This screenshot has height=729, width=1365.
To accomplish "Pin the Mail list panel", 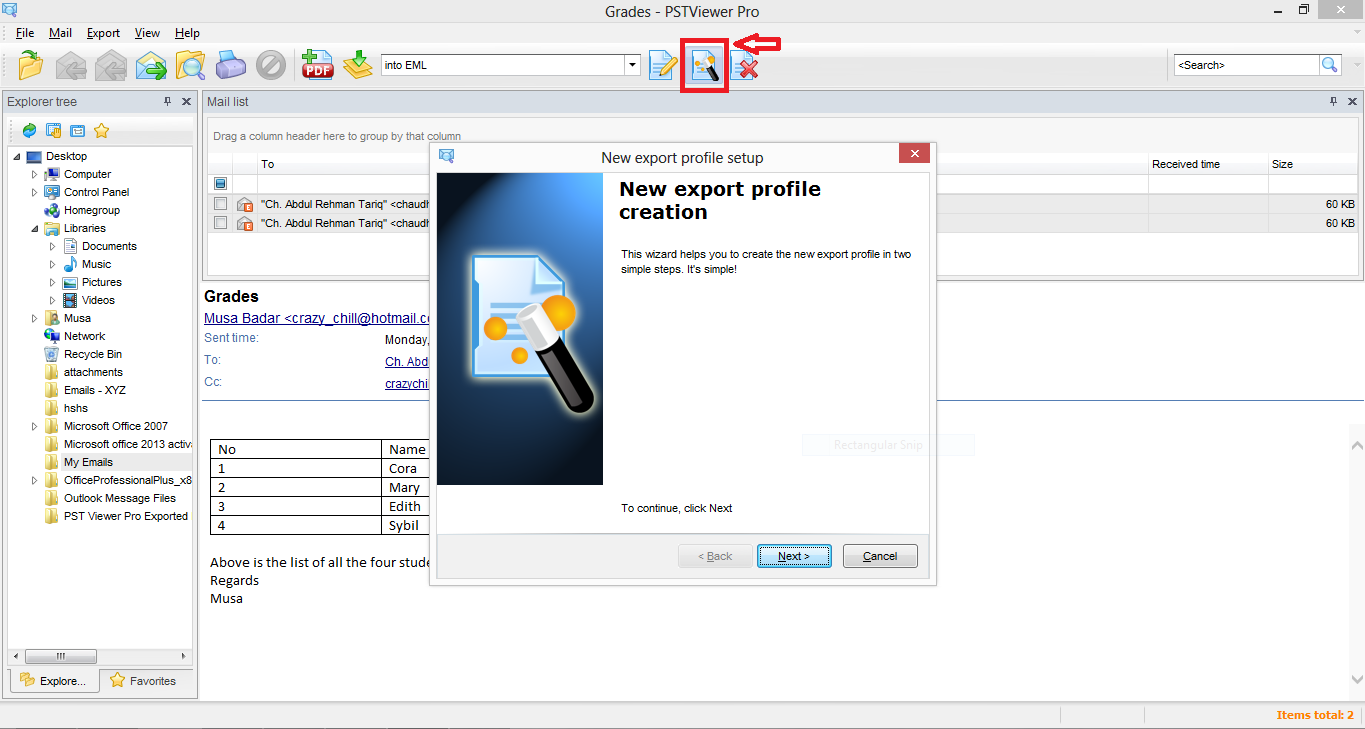I will pyautogui.click(x=1334, y=101).
